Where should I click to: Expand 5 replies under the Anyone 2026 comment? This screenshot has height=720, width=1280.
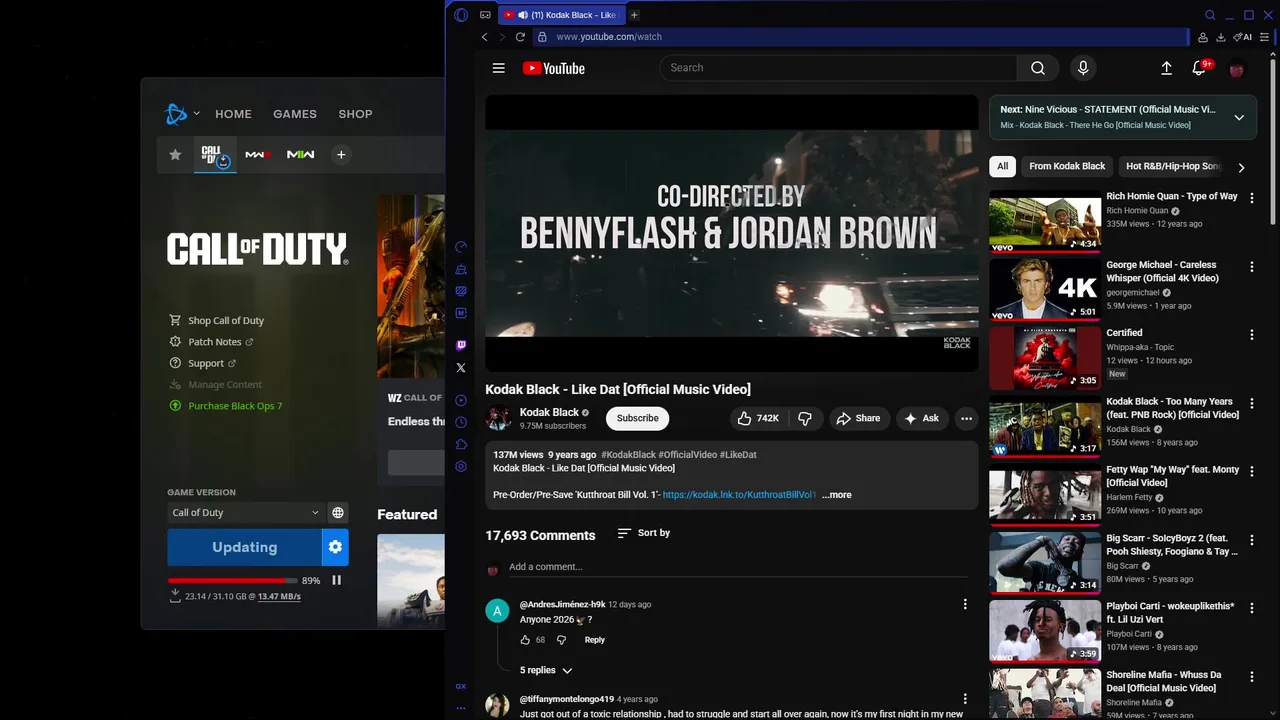click(546, 670)
